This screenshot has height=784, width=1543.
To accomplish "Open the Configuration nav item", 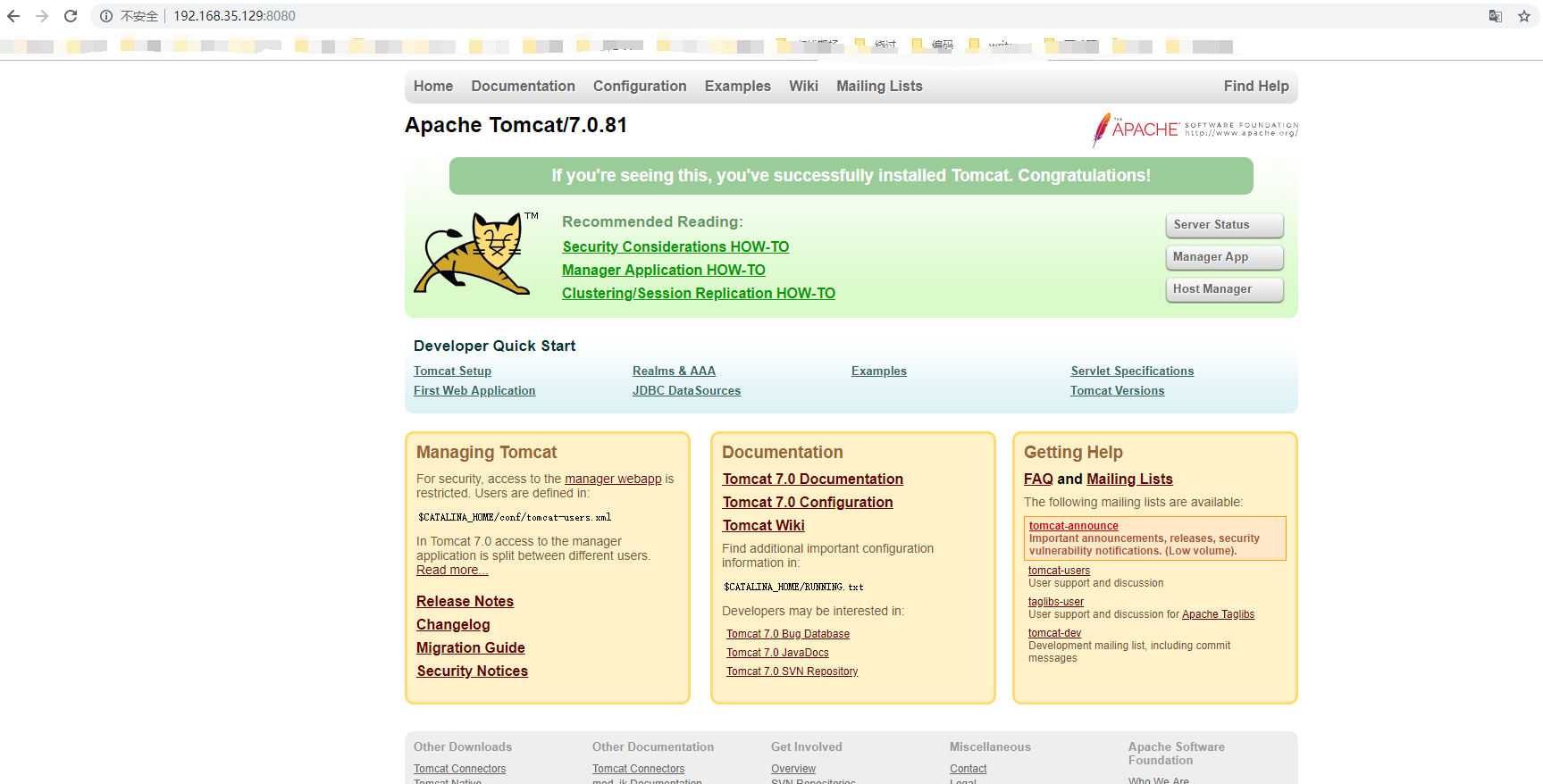I will (x=640, y=86).
